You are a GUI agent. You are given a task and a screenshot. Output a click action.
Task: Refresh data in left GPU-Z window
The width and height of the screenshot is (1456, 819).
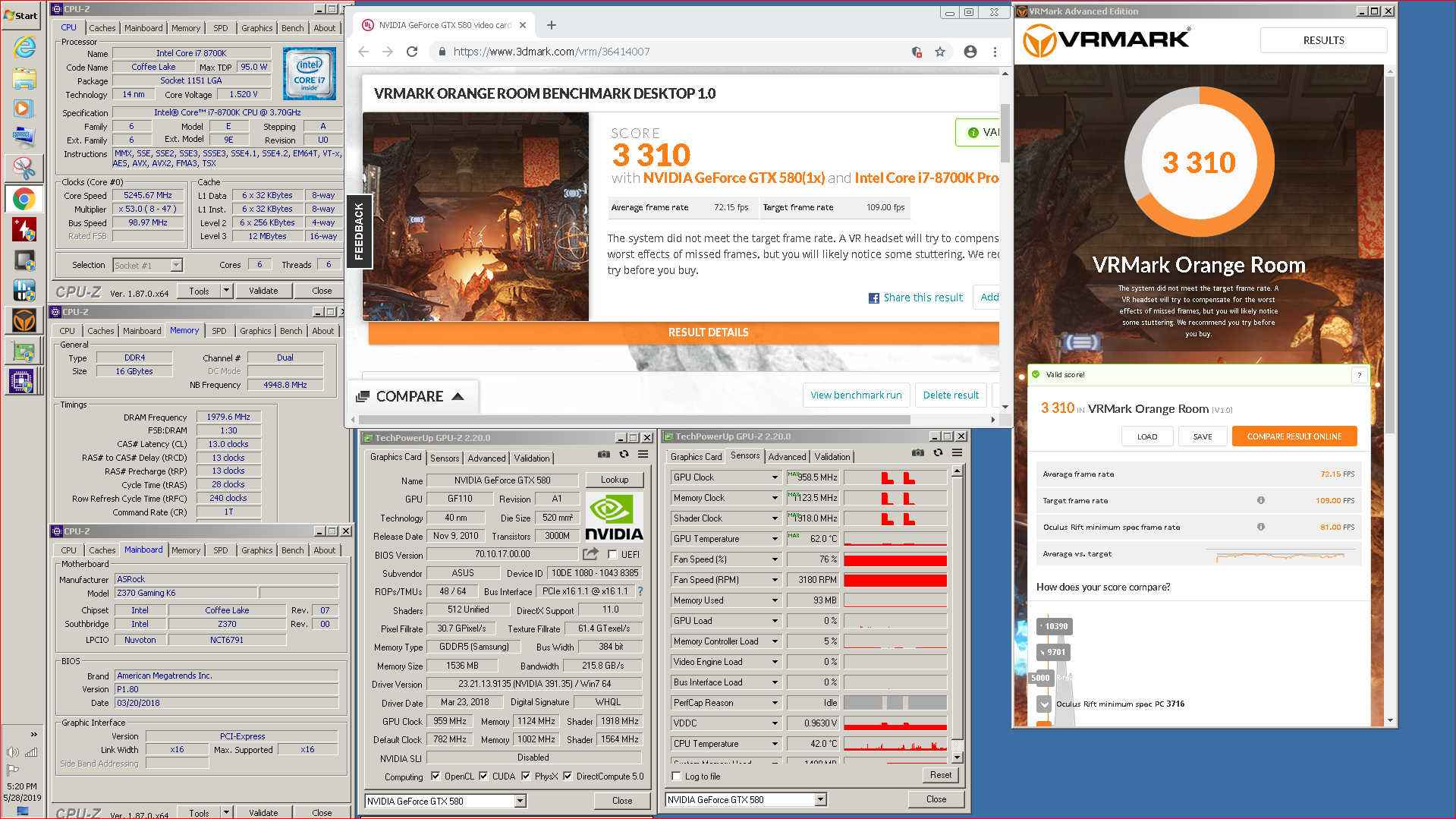(624, 455)
